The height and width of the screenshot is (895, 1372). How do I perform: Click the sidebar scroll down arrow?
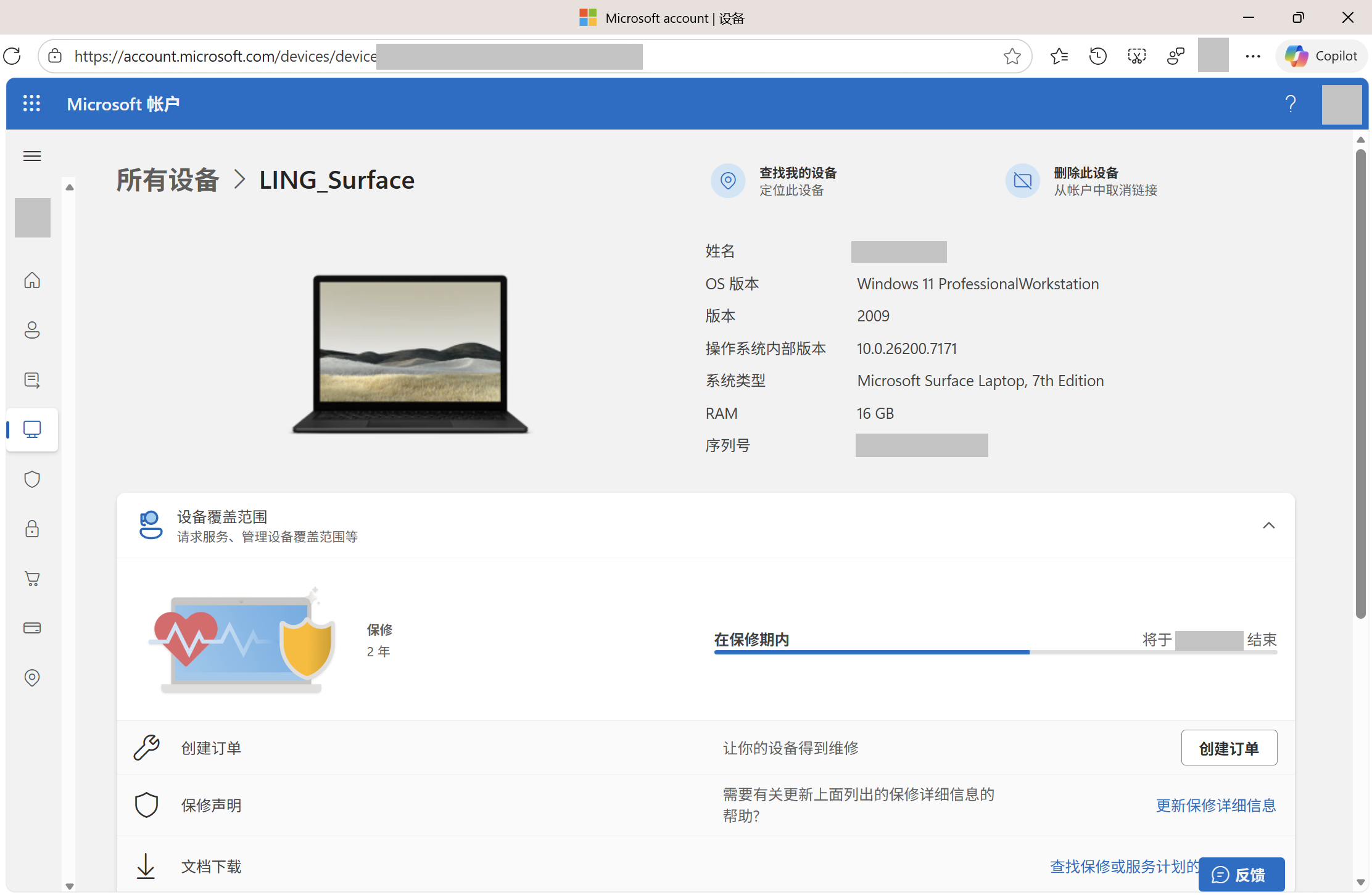pos(70,886)
